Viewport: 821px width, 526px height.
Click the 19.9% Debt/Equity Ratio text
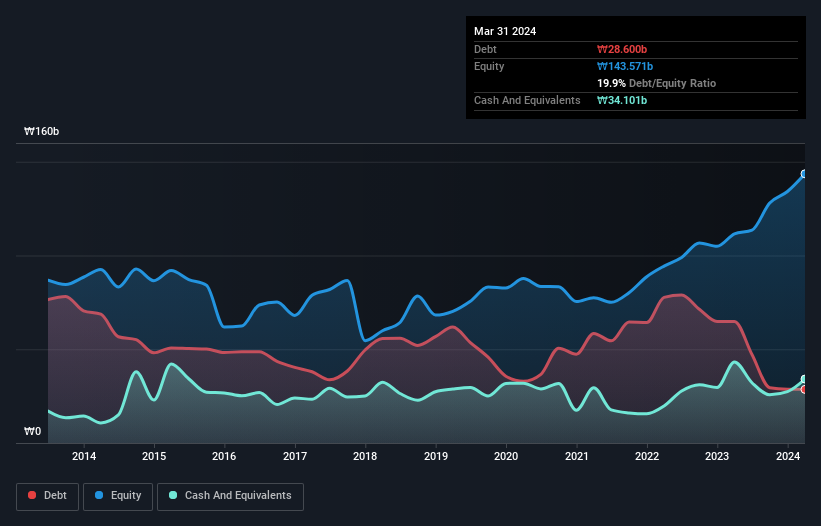pyautogui.click(x=657, y=83)
